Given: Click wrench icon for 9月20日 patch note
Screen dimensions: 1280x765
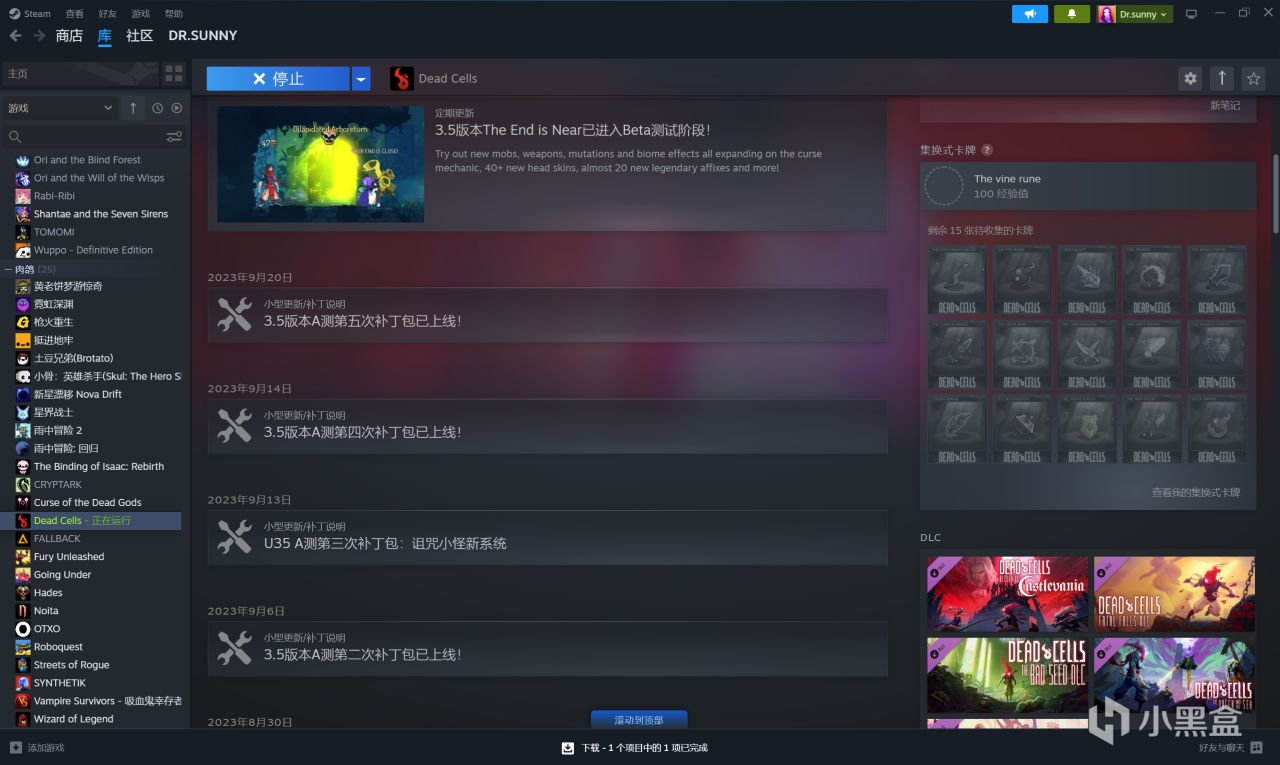Looking at the screenshot, I should [234, 315].
